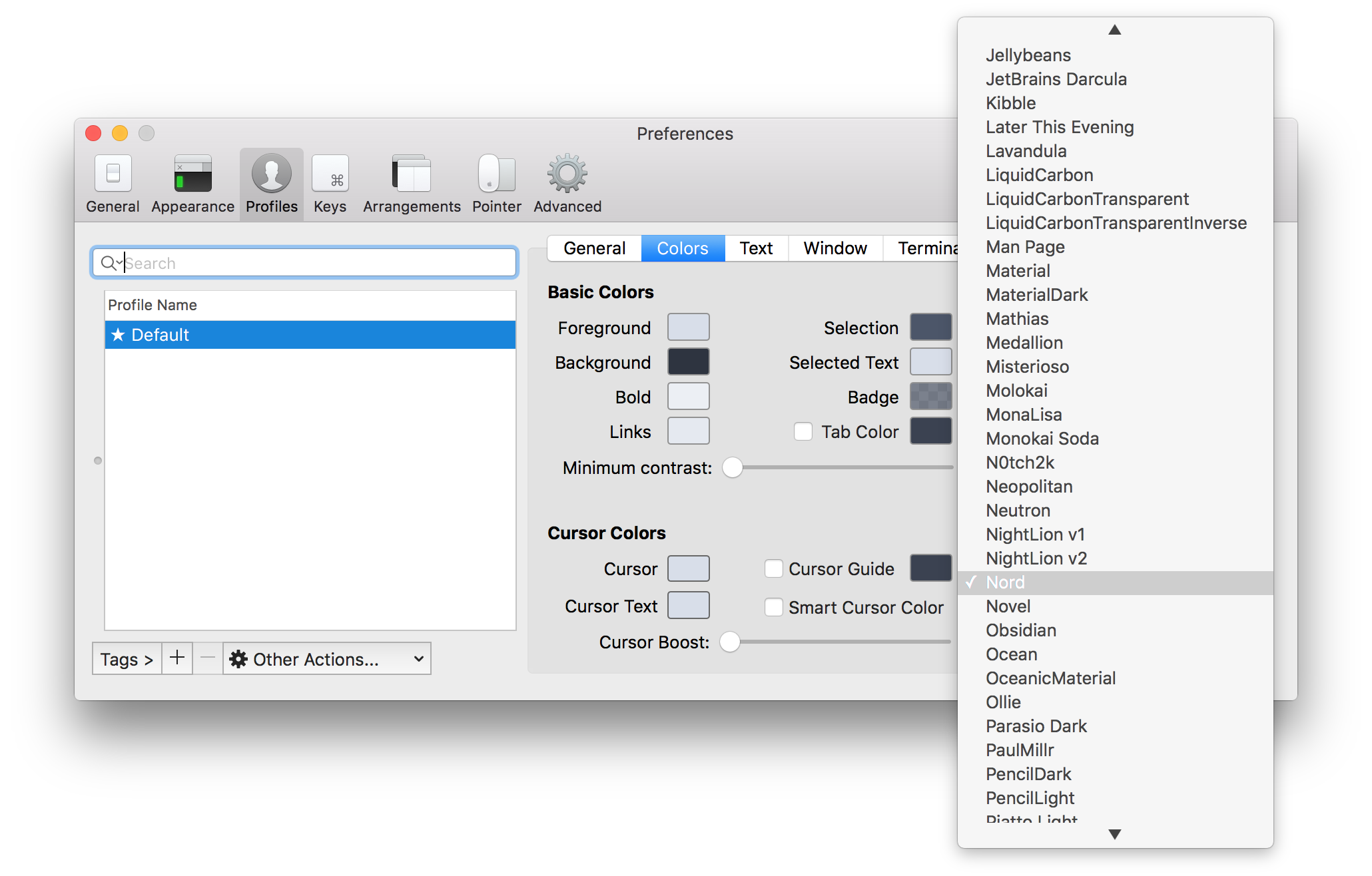This screenshot has width=1372, height=876.
Task: Switch to the Text tab
Action: tap(756, 248)
